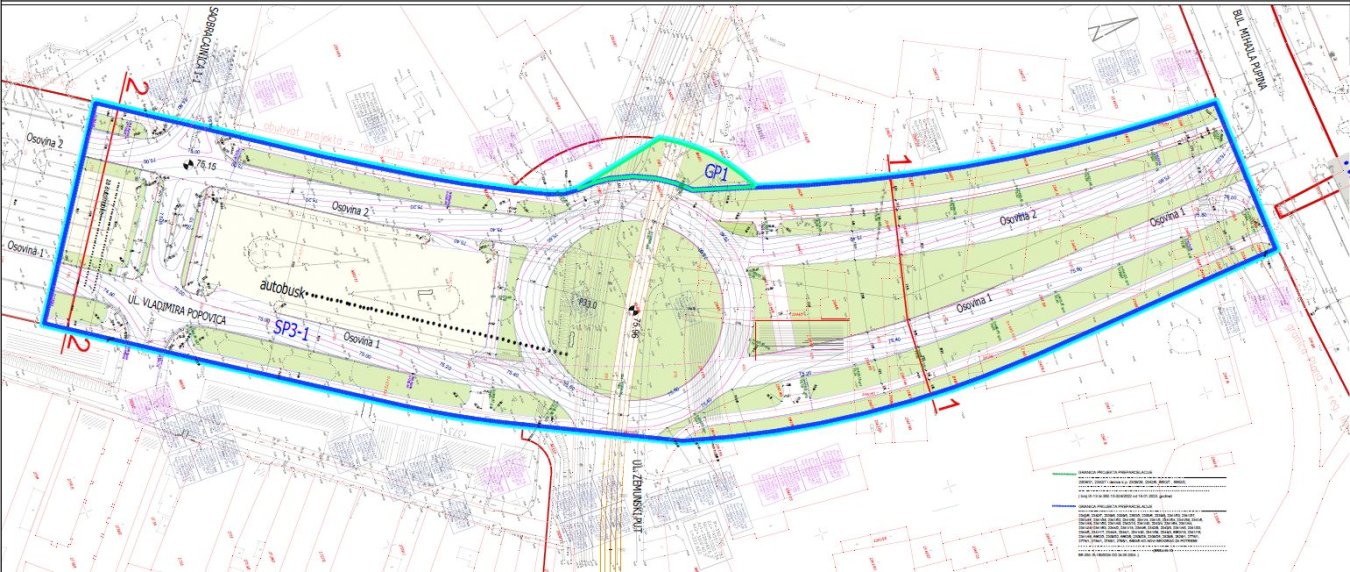
Task: Select the hatched rectangle beside the roundabout
Action: pyautogui.click(x=798, y=336)
